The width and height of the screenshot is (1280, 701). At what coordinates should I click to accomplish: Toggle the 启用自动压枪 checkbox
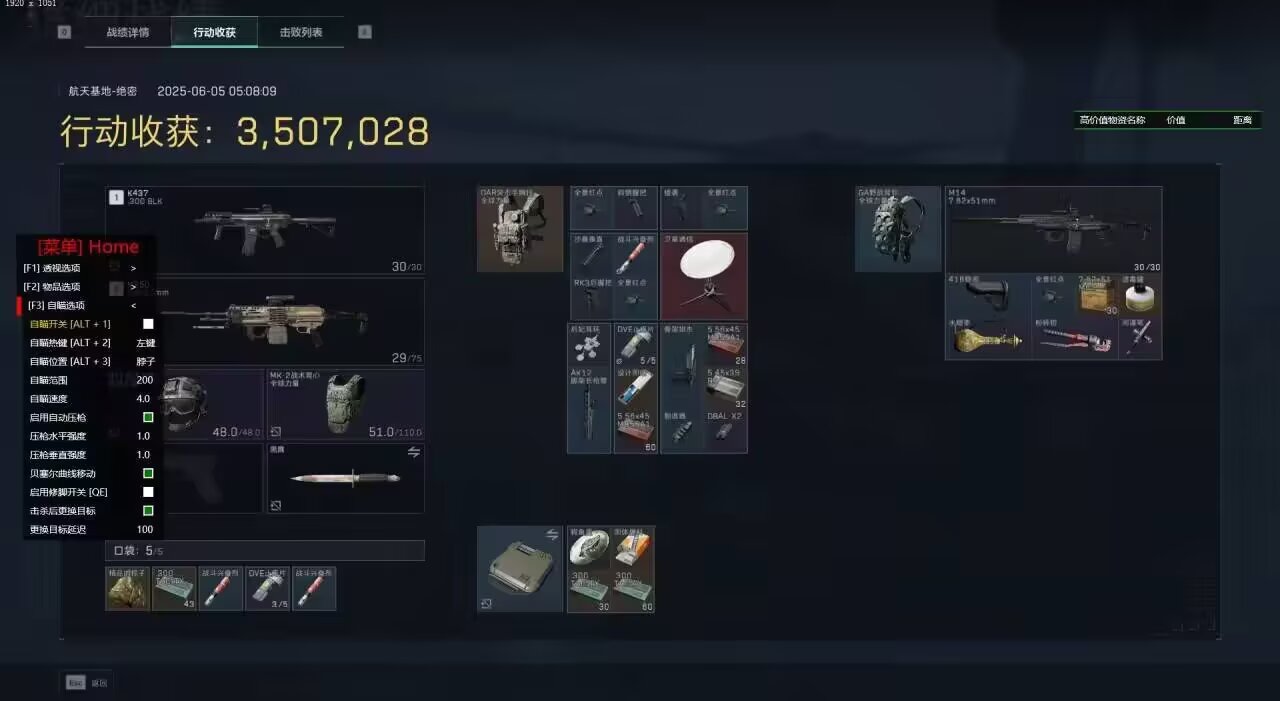point(148,417)
